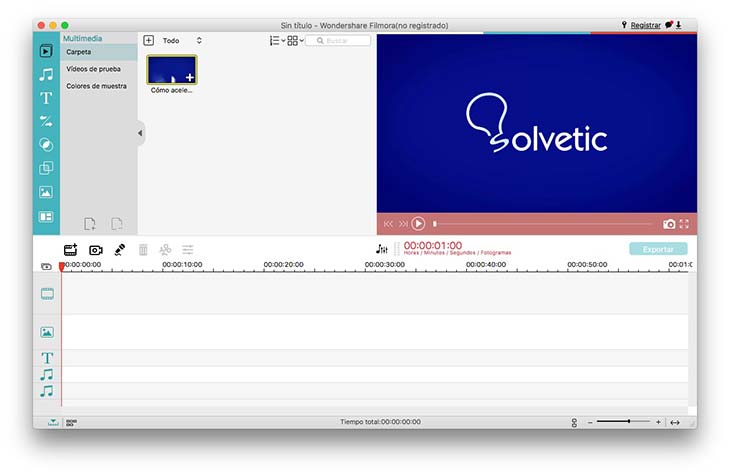Play the preview video
The width and height of the screenshot is (730, 476).
point(418,224)
